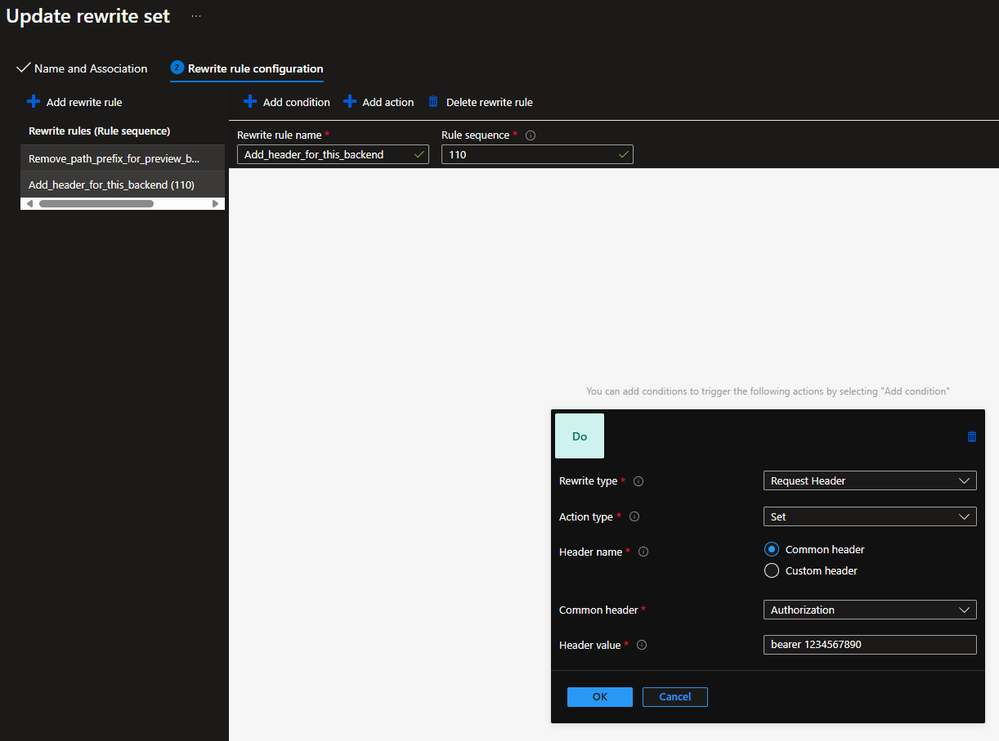Image resolution: width=999 pixels, height=741 pixels.
Task: Click the rule list scroll right arrow
Action: coord(215,204)
